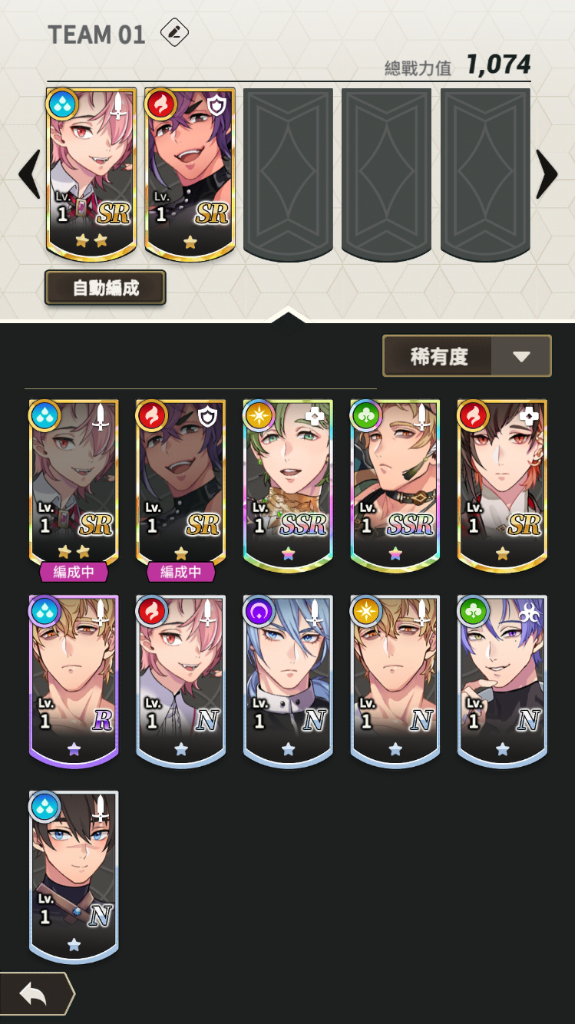This screenshot has width=576, height=1024.
Task: Click the back arrow button
Action: [x=35, y=994]
